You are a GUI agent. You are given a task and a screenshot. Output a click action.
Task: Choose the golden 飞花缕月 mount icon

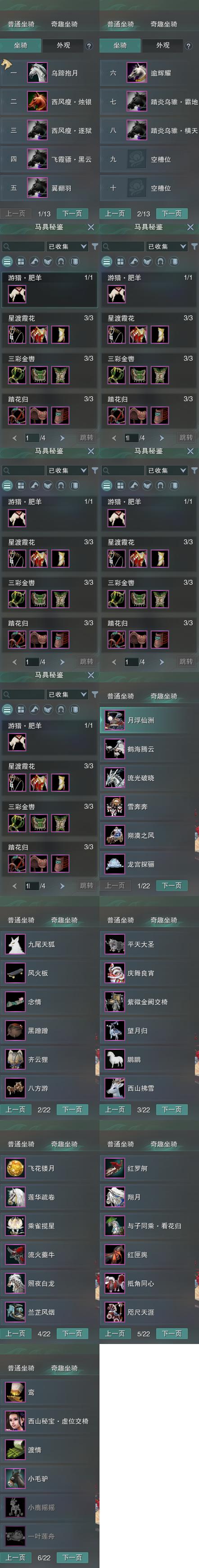coord(15,1168)
